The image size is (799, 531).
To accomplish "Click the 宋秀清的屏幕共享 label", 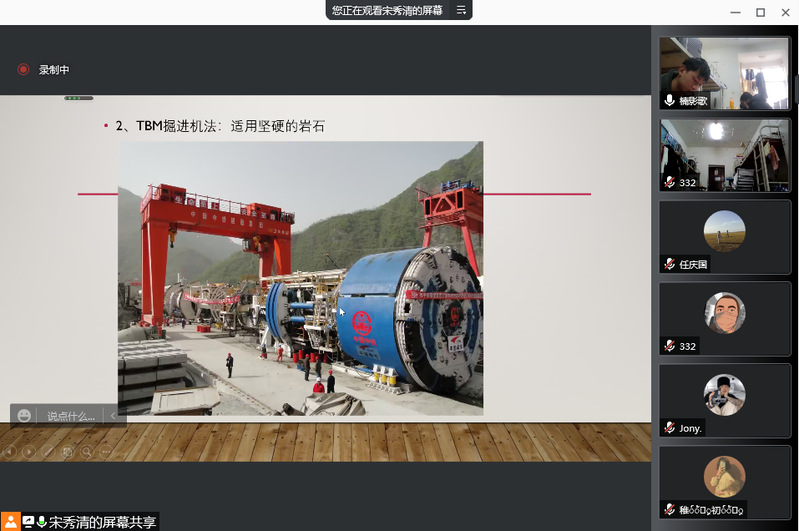I will 103,522.
